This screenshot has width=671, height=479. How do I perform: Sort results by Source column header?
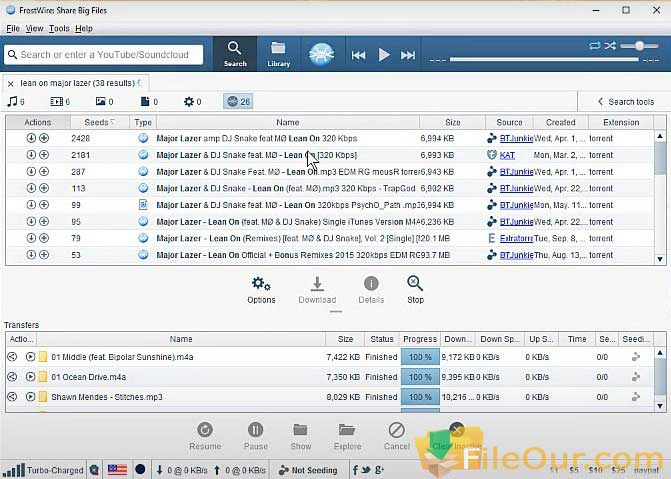[509, 122]
